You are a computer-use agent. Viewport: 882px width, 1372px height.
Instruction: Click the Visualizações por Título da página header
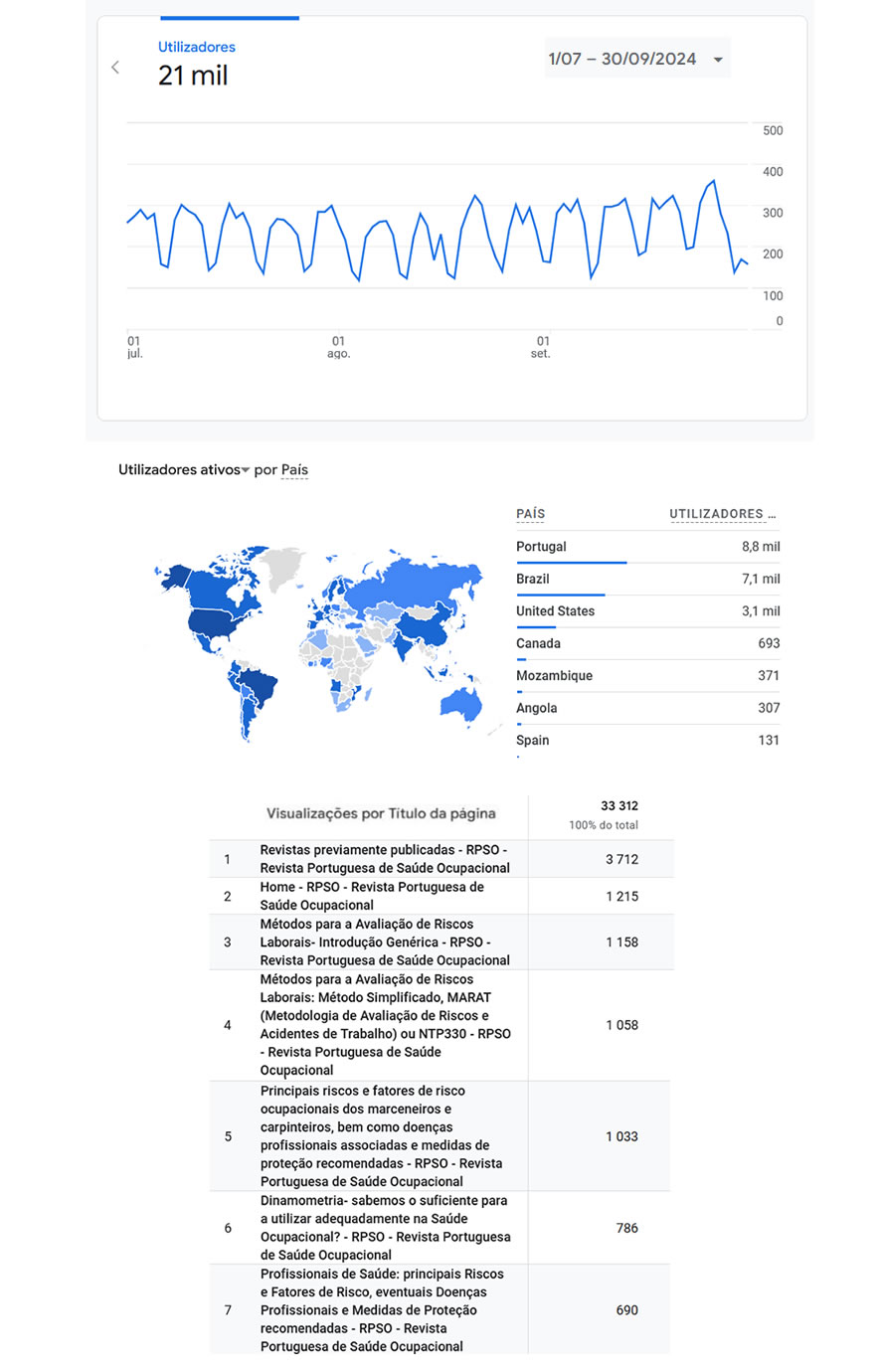[381, 813]
